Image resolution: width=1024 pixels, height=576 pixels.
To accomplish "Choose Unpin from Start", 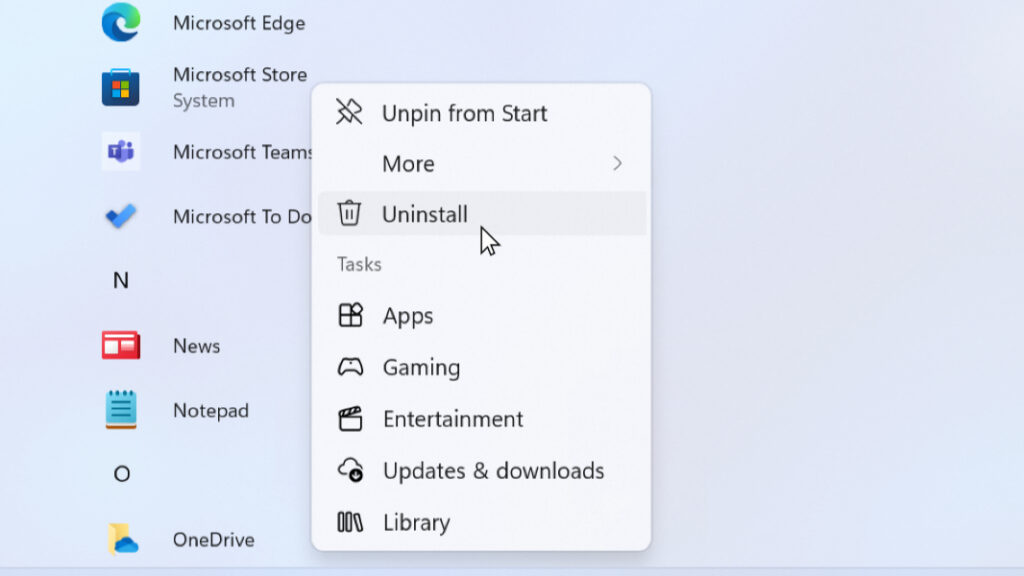I will pos(464,113).
